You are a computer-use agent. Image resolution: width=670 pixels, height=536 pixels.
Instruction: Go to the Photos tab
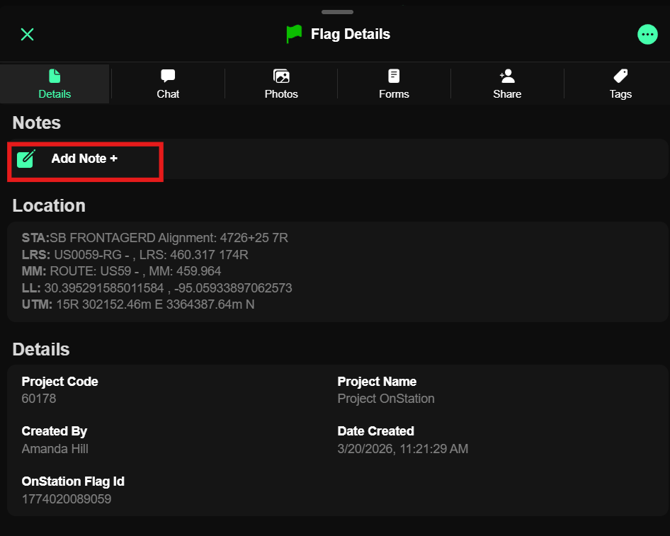(281, 84)
